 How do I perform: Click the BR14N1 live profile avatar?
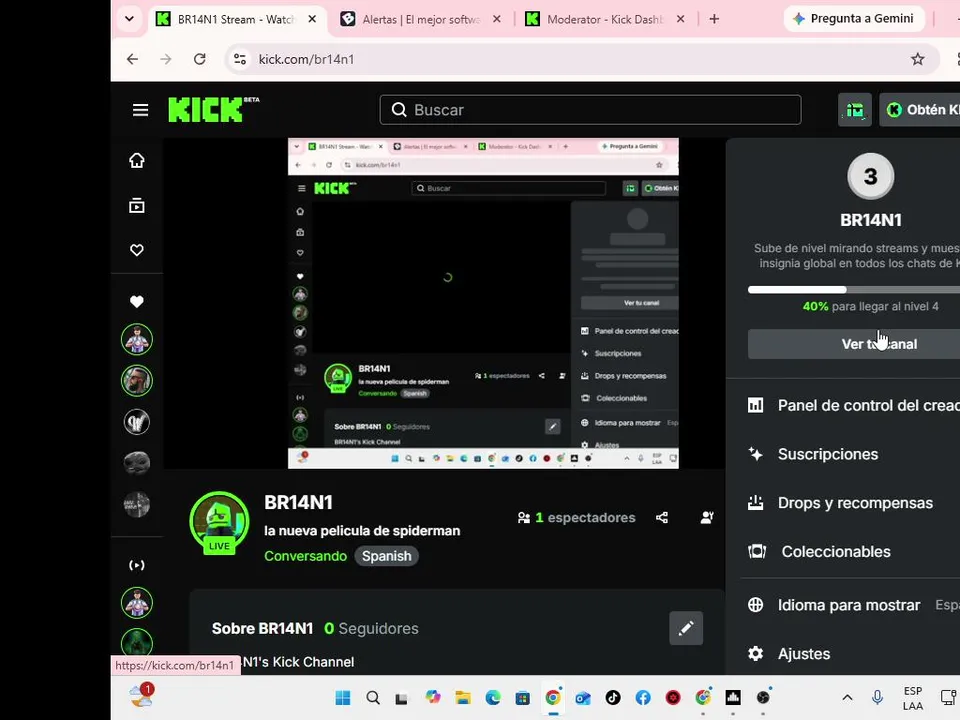219,522
